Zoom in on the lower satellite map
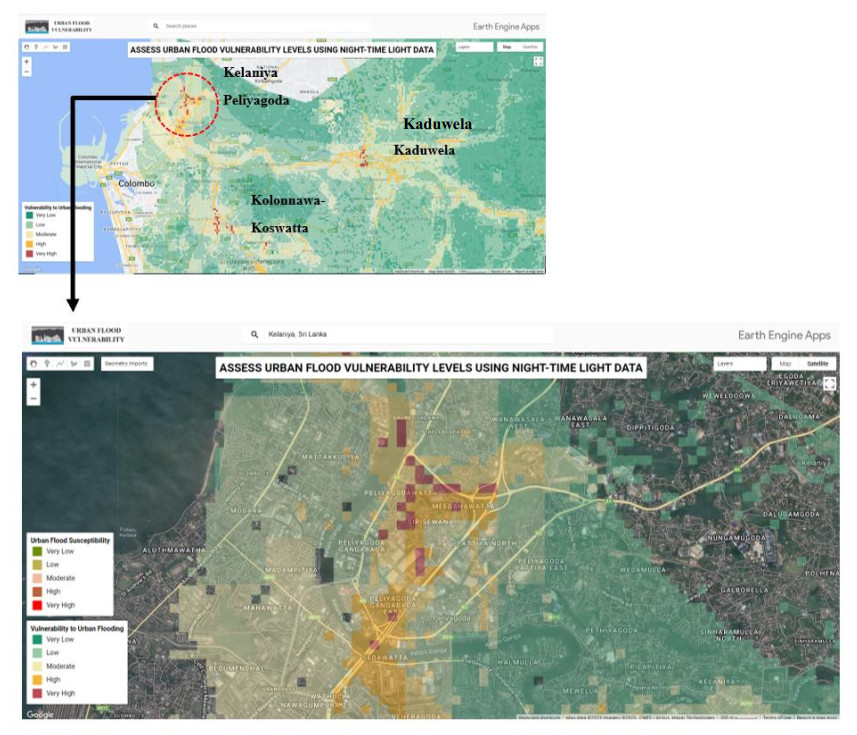 tap(34, 385)
